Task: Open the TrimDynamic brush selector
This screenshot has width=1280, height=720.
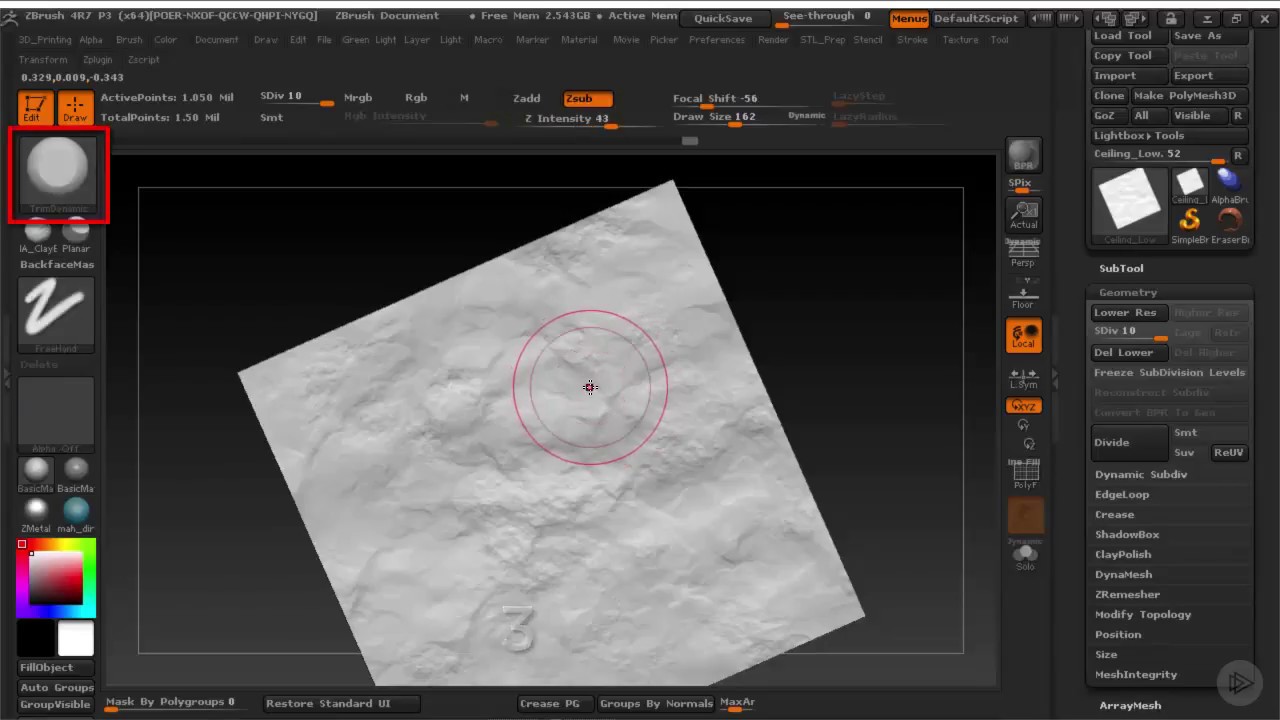Action: tap(57, 174)
